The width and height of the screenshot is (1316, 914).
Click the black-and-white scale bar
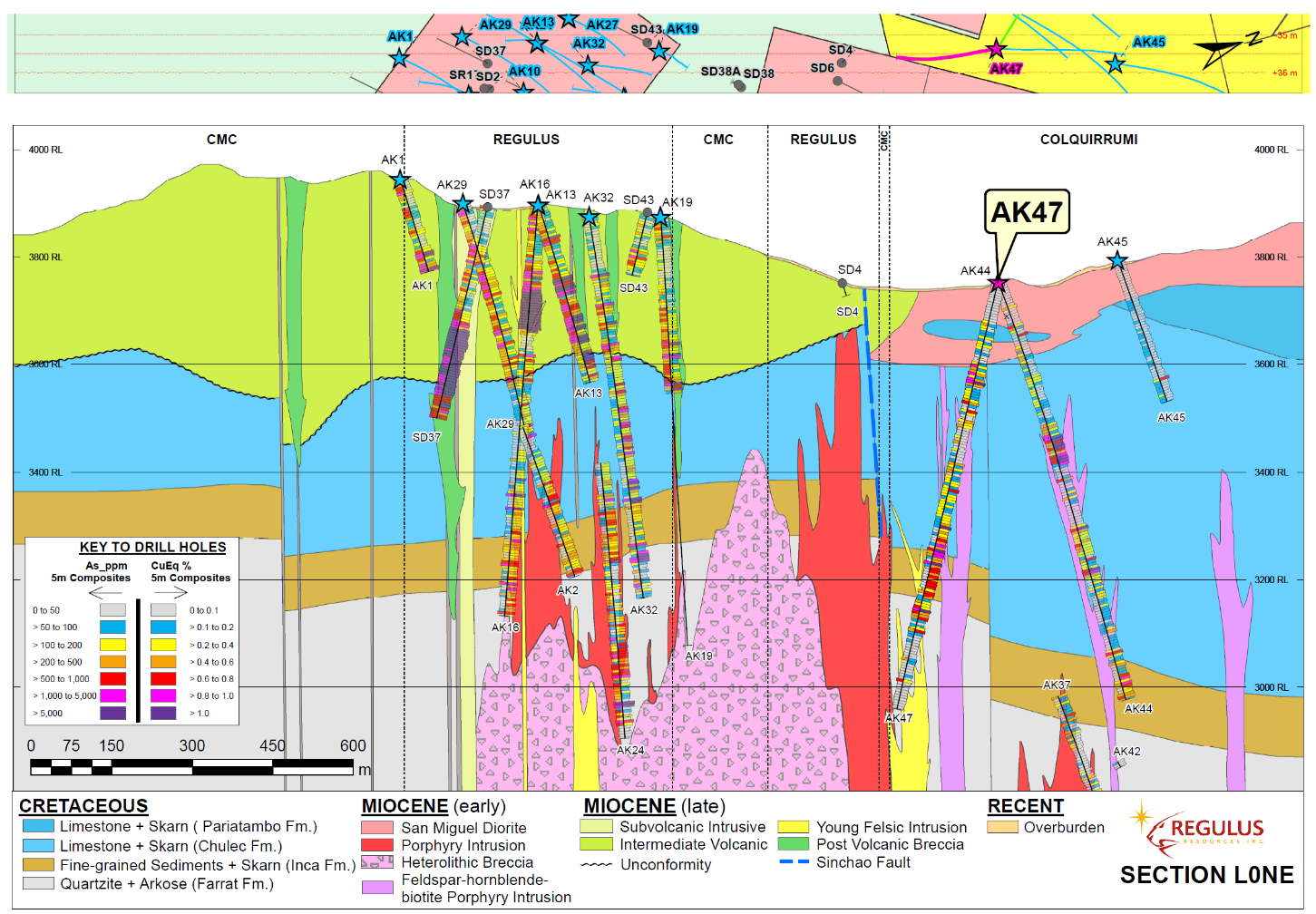[x=191, y=767]
